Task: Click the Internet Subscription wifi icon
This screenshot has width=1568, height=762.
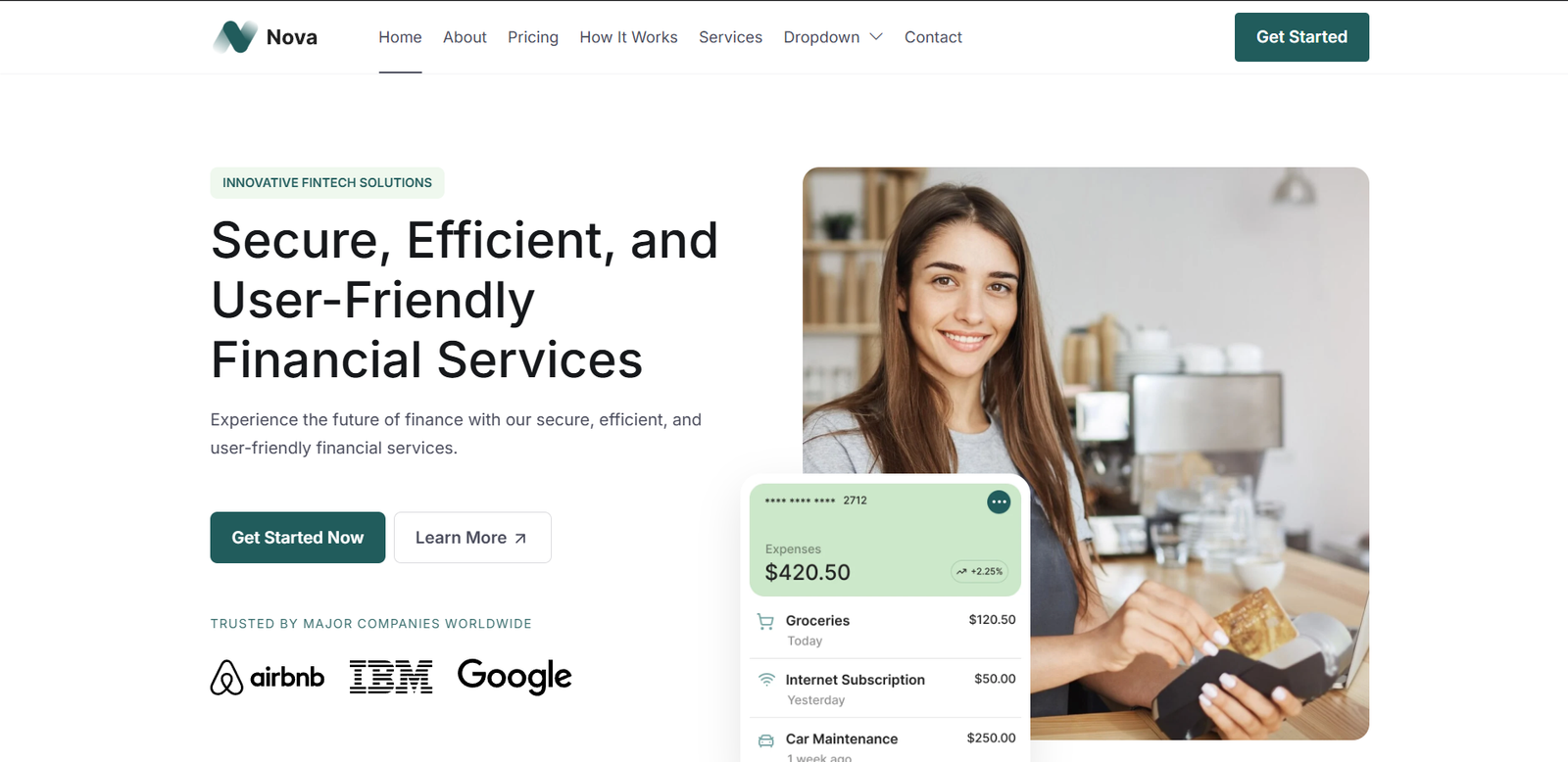Action: click(x=766, y=680)
